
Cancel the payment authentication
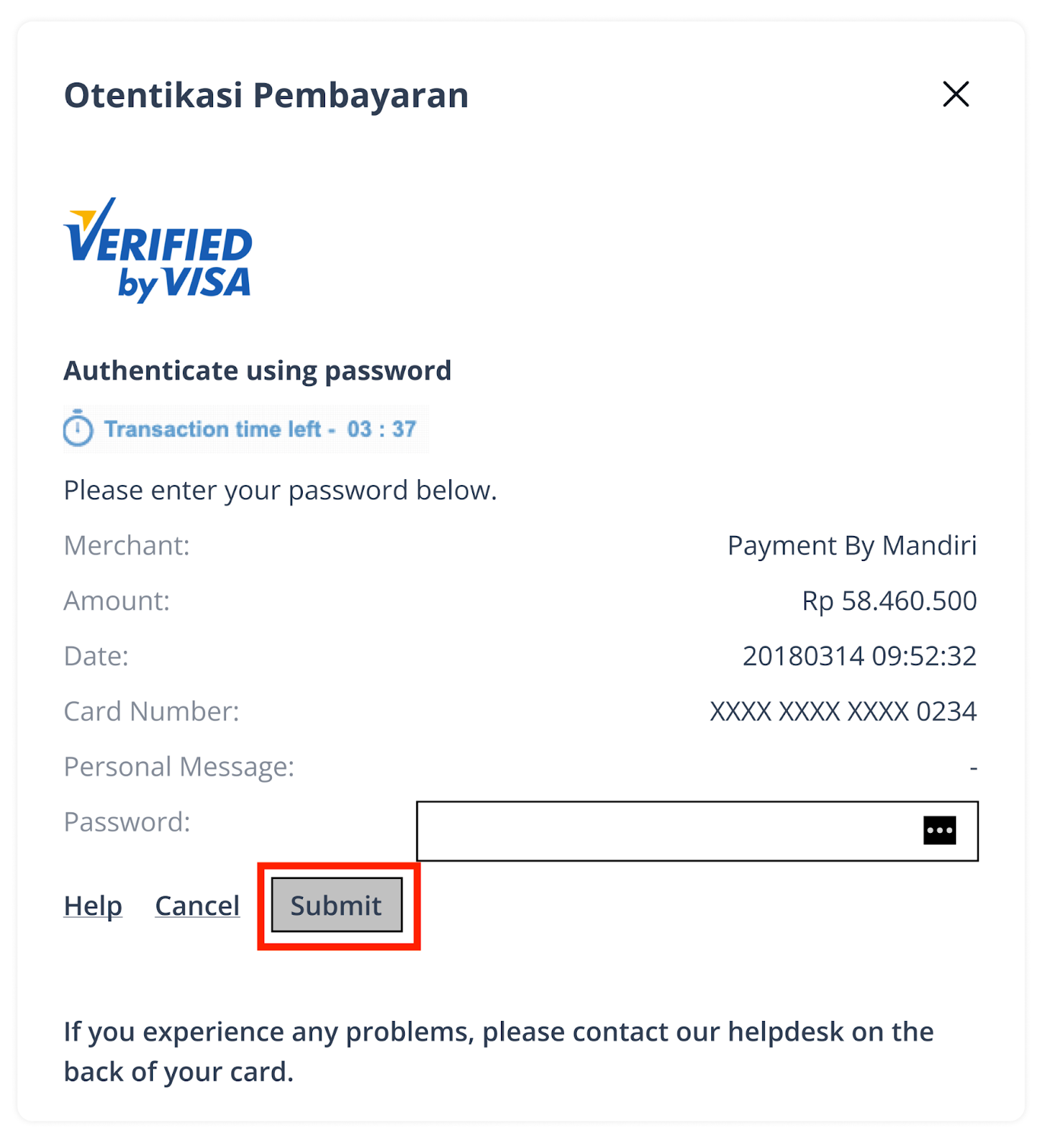[197, 905]
